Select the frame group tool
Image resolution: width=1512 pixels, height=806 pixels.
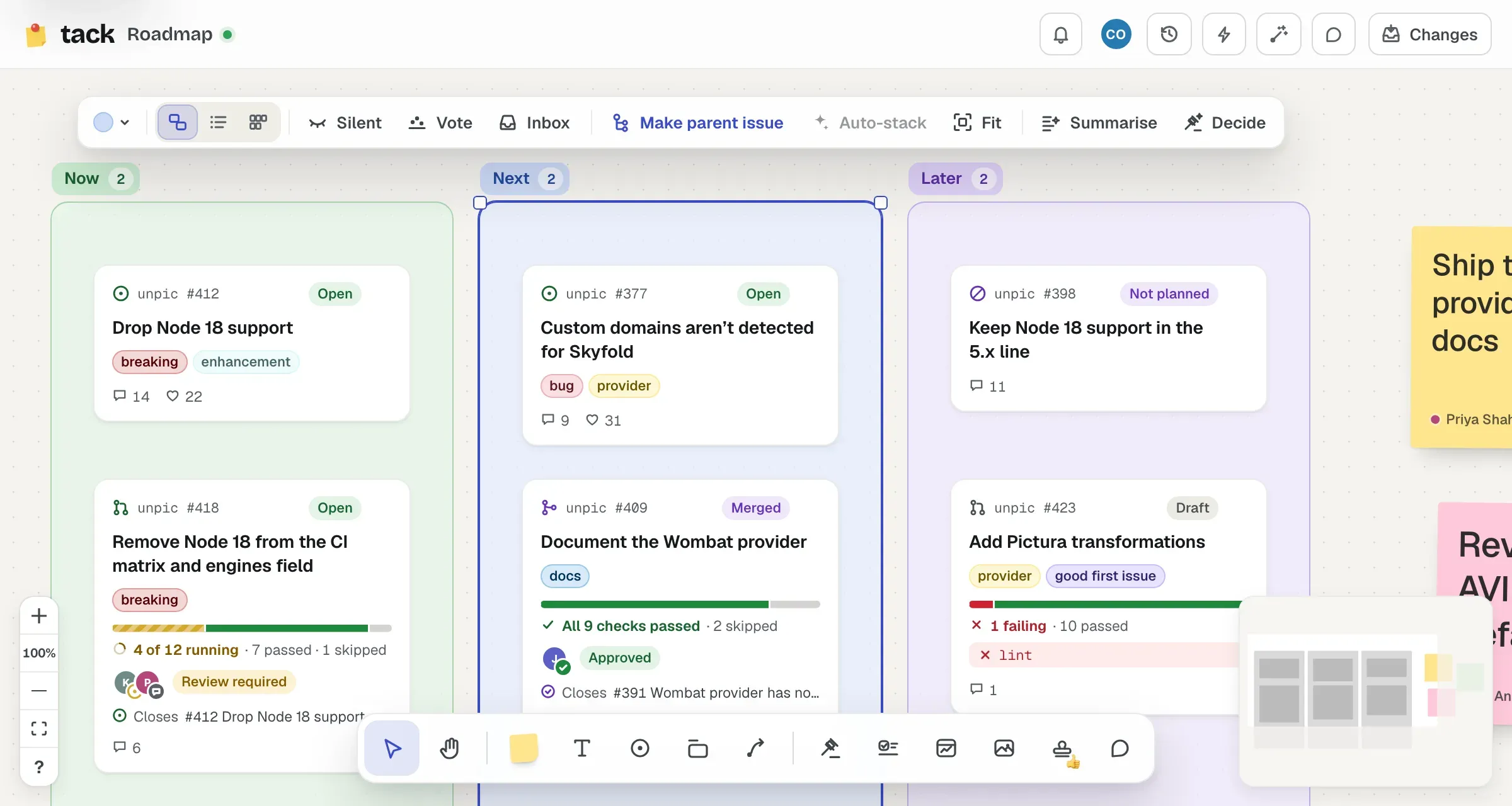click(x=697, y=748)
